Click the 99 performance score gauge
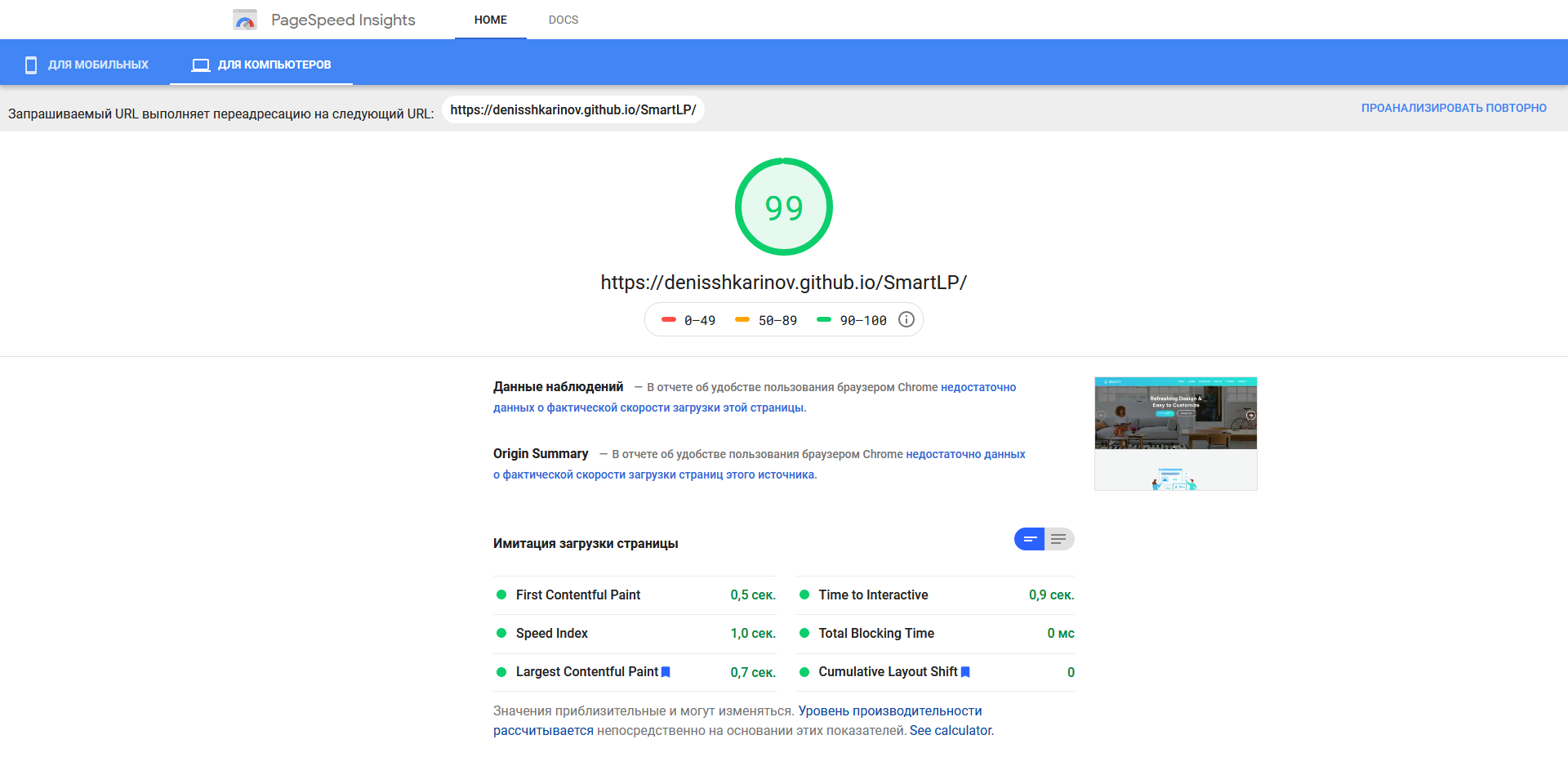 [x=784, y=207]
